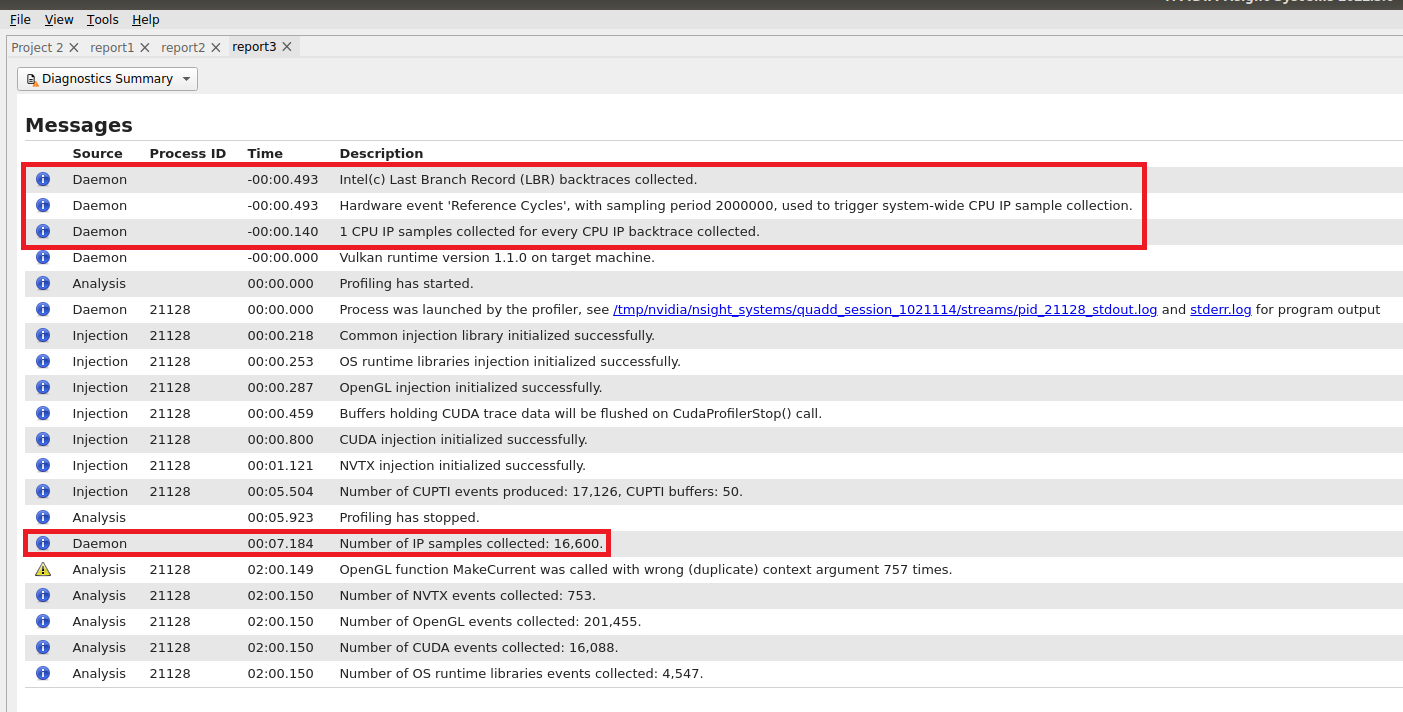
Task: Click the info icon on the IP samples collected row
Action: [x=43, y=543]
